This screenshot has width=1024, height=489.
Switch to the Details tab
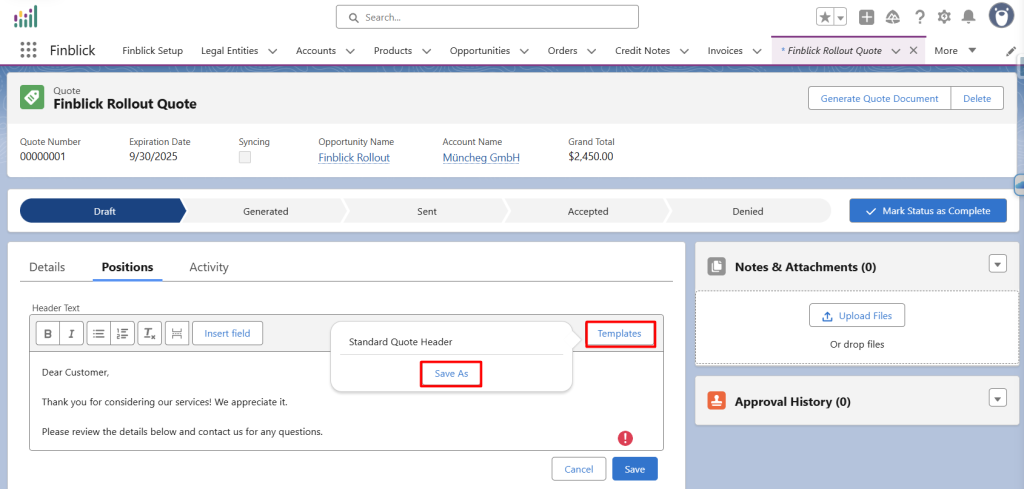pyautogui.click(x=47, y=267)
